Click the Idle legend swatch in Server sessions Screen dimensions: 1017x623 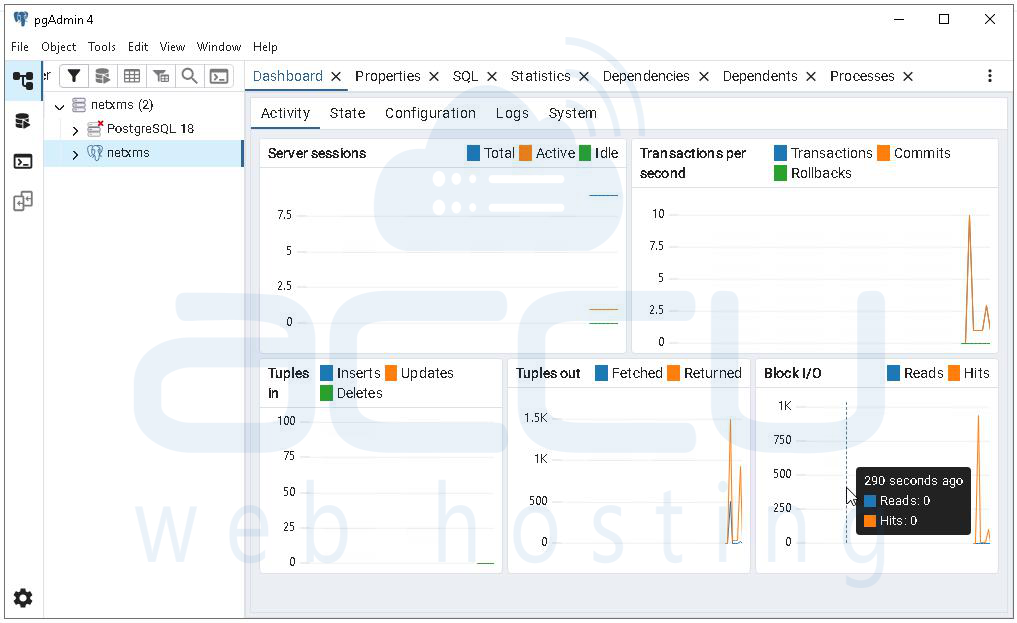tap(585, 153)
